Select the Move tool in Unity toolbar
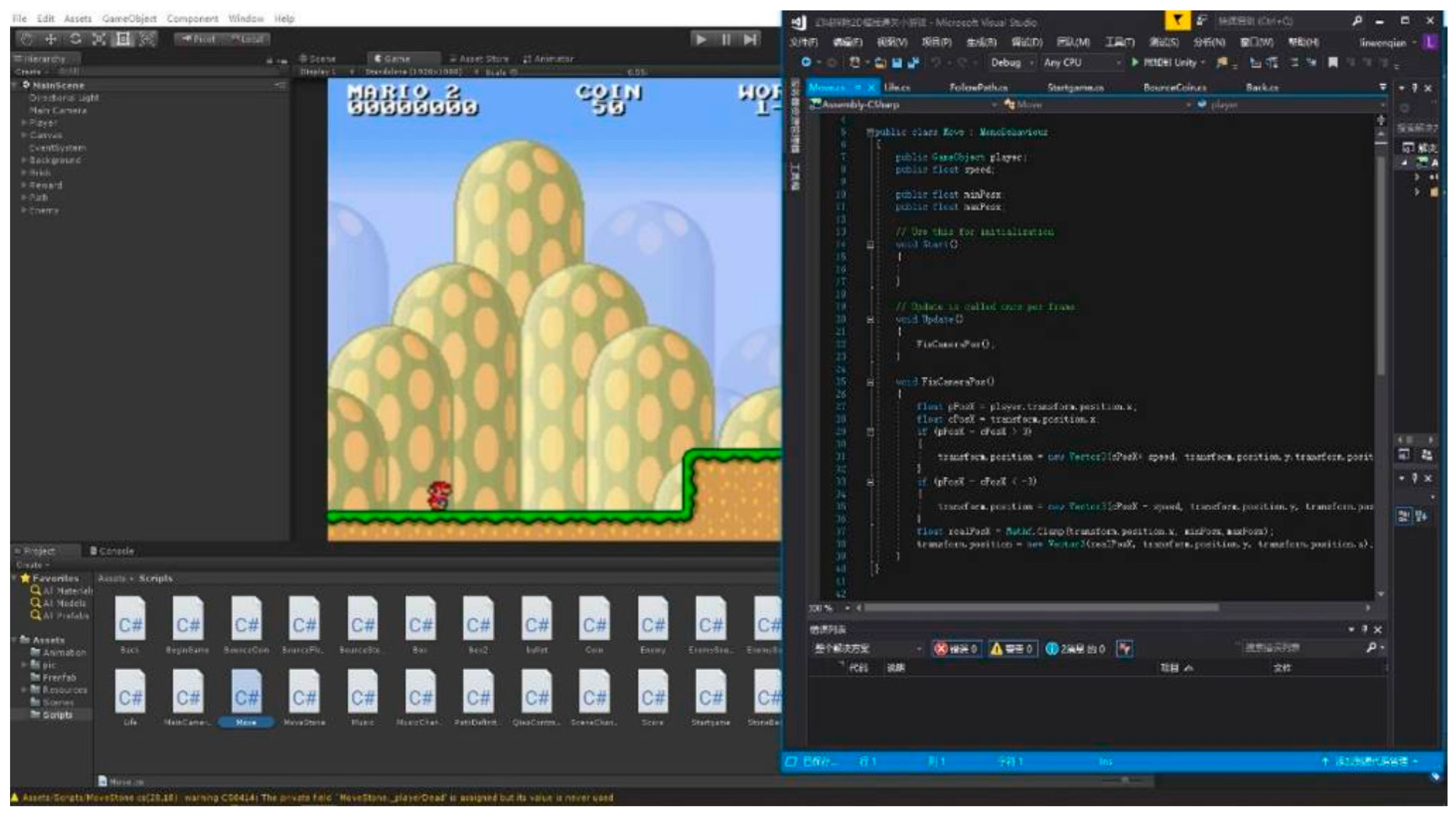Screen dimensions: 1456x818 (x=51, y=39)
